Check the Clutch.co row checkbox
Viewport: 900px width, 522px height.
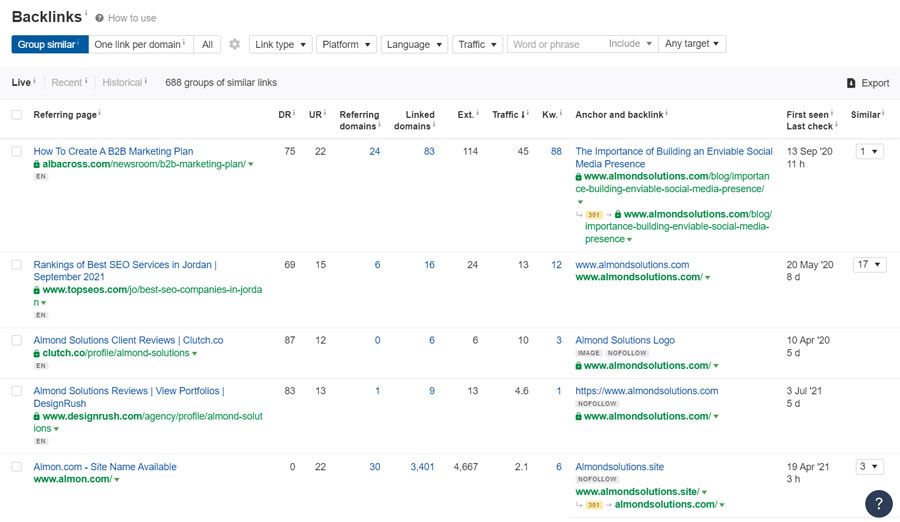(17, 341)
